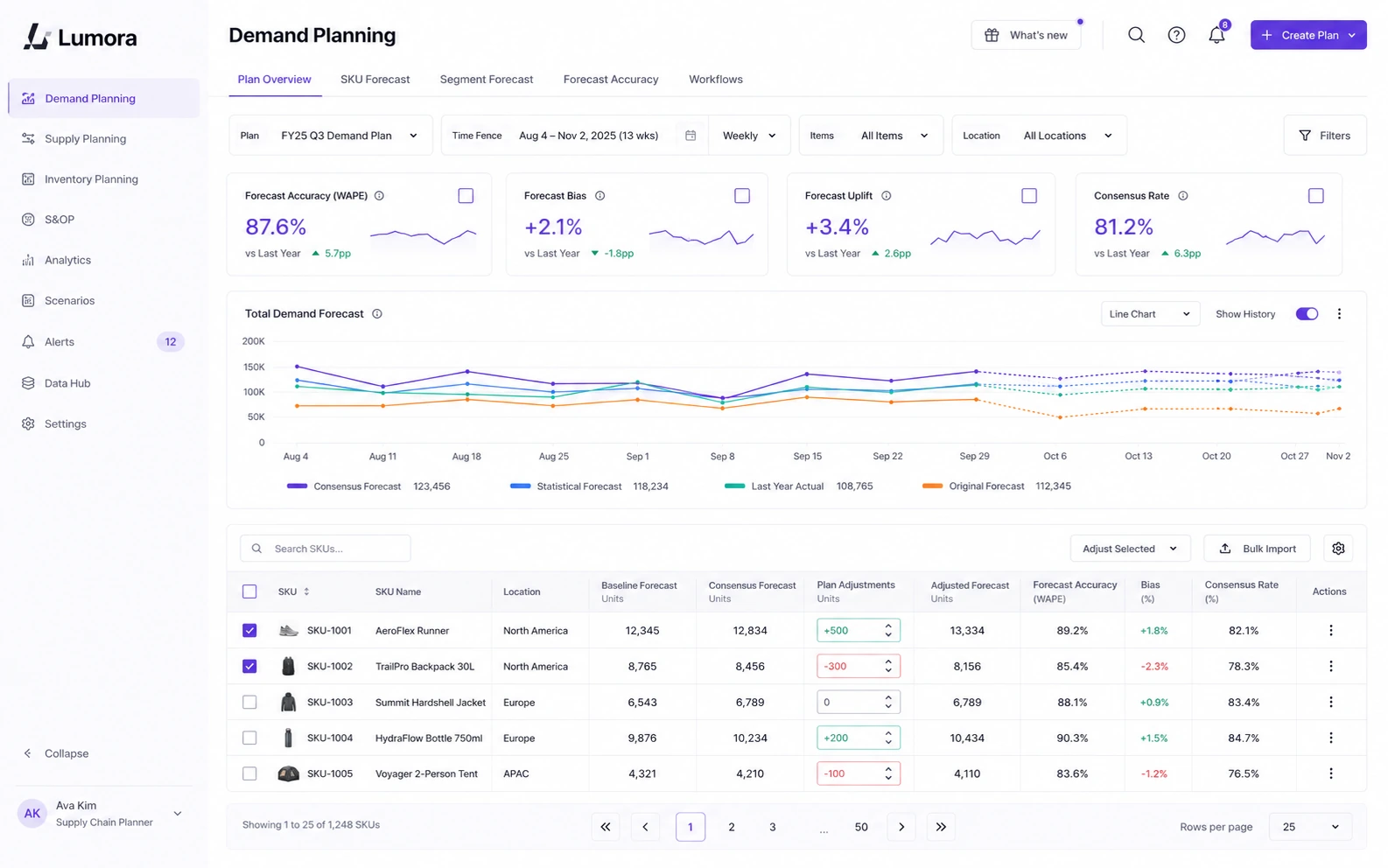Screen dimensions: 1388x868
Task: Switch to the Segment Forecast tab
Action: pos(487,80)
